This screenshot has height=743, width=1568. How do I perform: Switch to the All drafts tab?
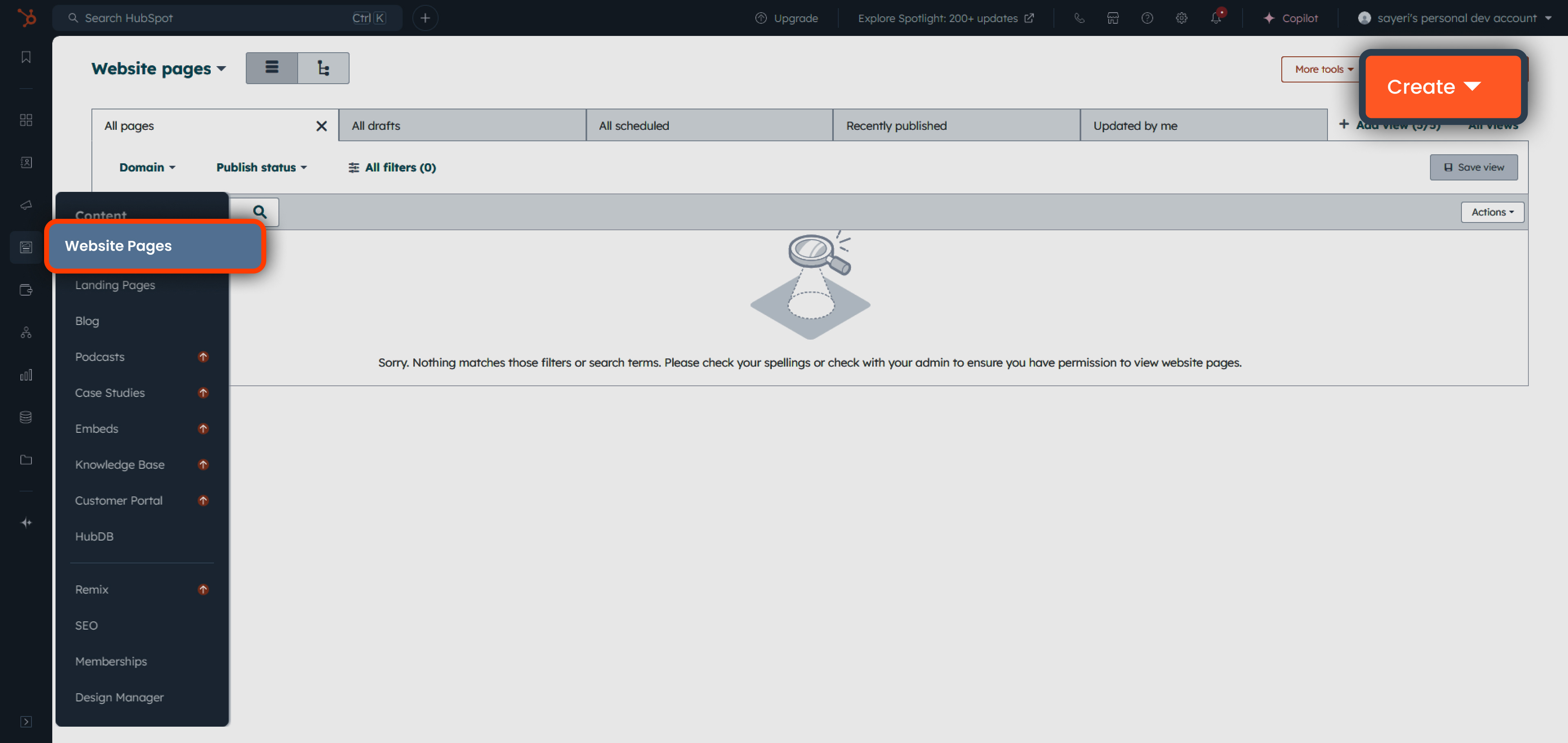coord(462,125)
